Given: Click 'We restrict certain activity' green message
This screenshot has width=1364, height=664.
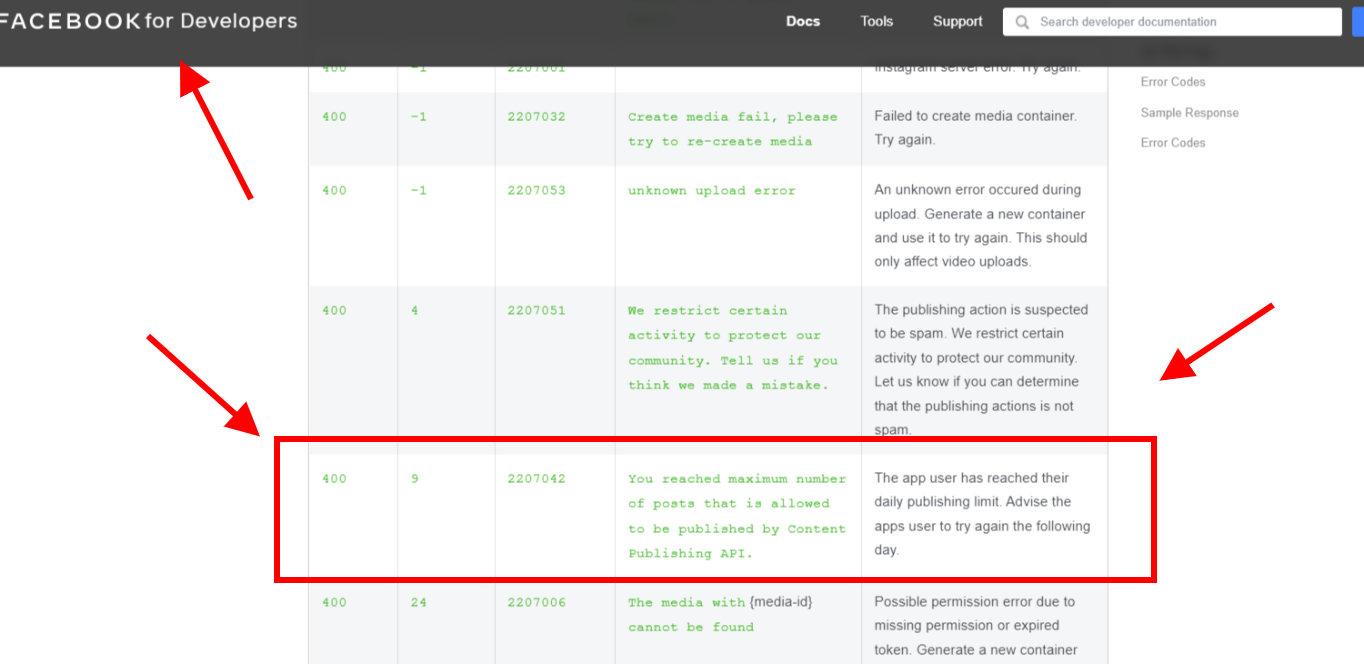Looking at the screenshot, I should click(x=733, y=348).
